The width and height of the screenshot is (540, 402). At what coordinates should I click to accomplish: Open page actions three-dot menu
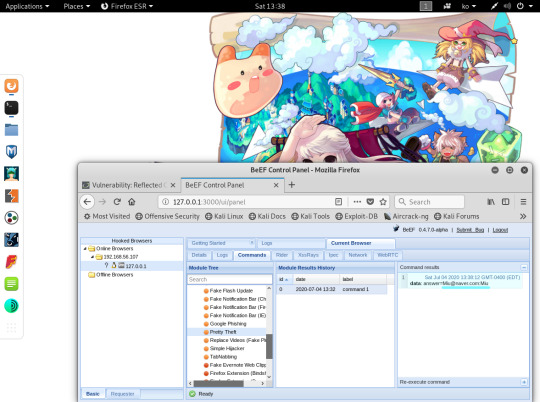coord(357,202)
